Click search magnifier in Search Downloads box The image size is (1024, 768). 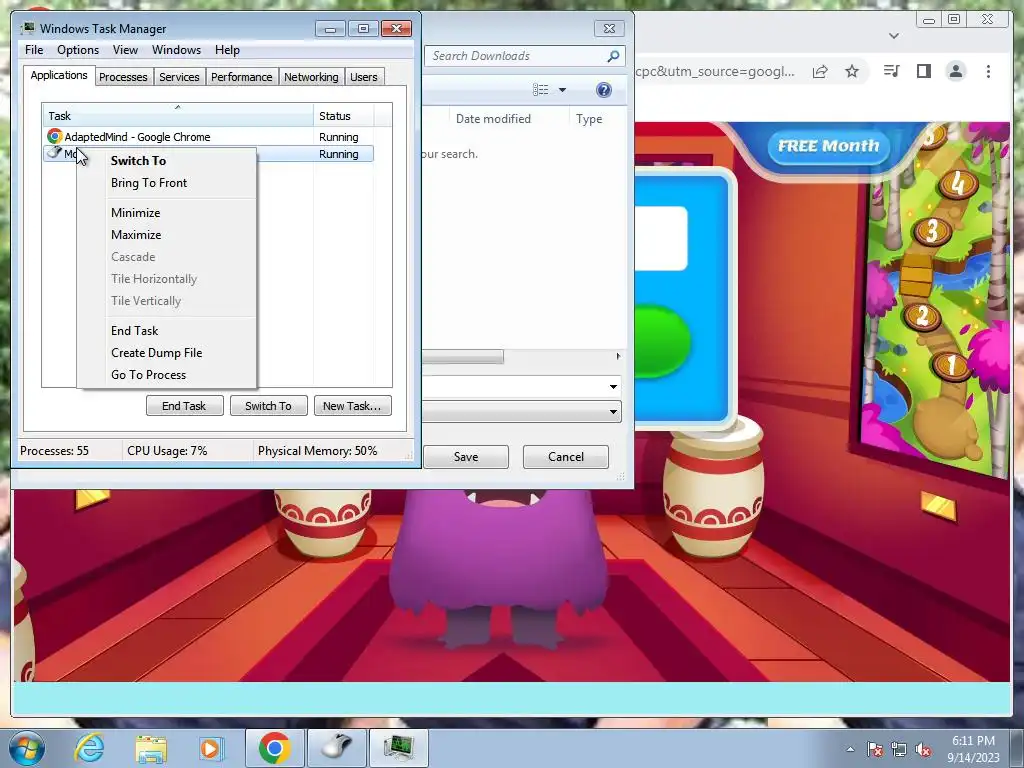click(613, 56)
